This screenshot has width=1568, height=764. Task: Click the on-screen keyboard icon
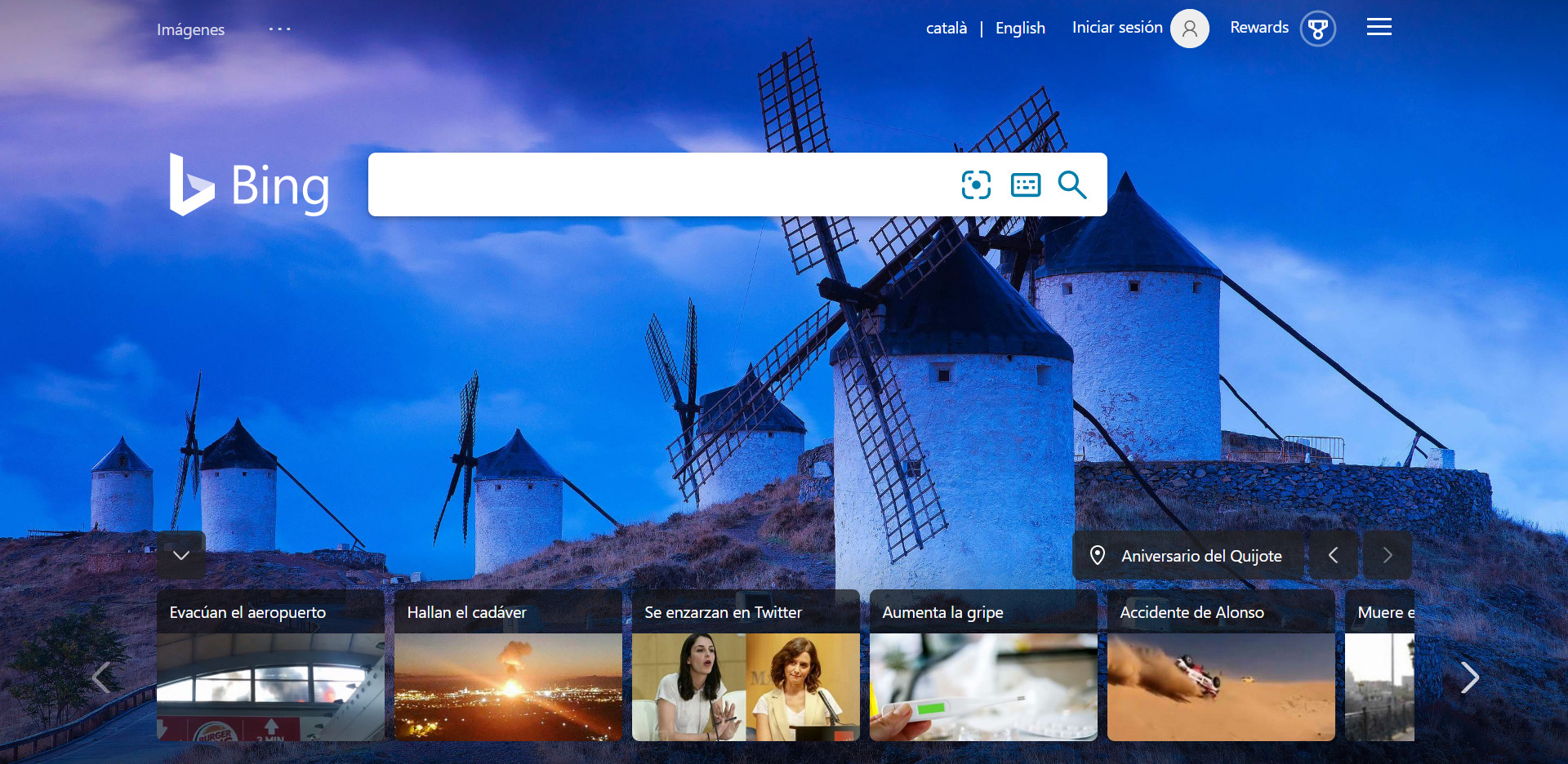pos(1026,184)
